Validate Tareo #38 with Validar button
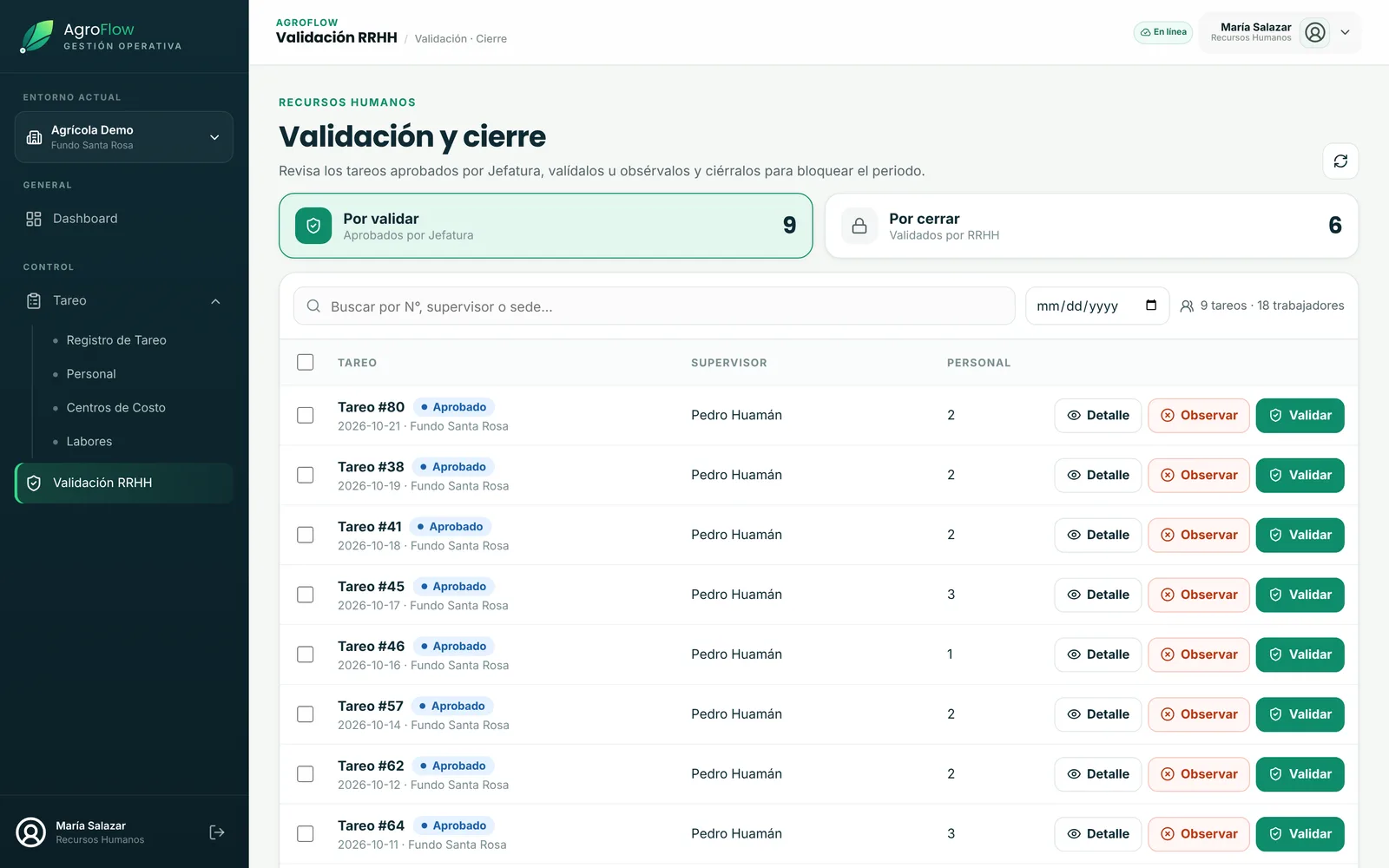Image resolution: width=1389 pixels, height=868 pixels. click(1300, 476)
